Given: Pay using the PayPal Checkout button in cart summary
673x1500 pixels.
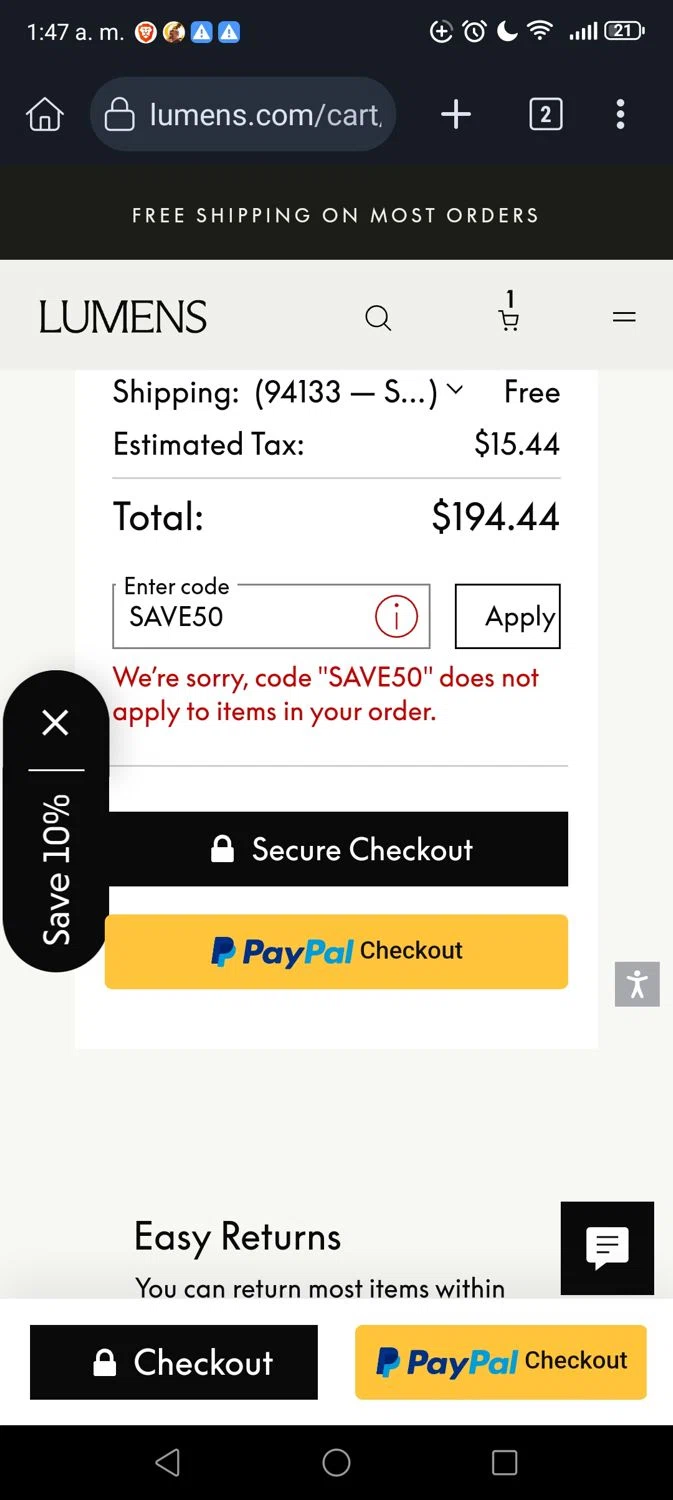Looking at the screenshot, I should tap(336, 951).
